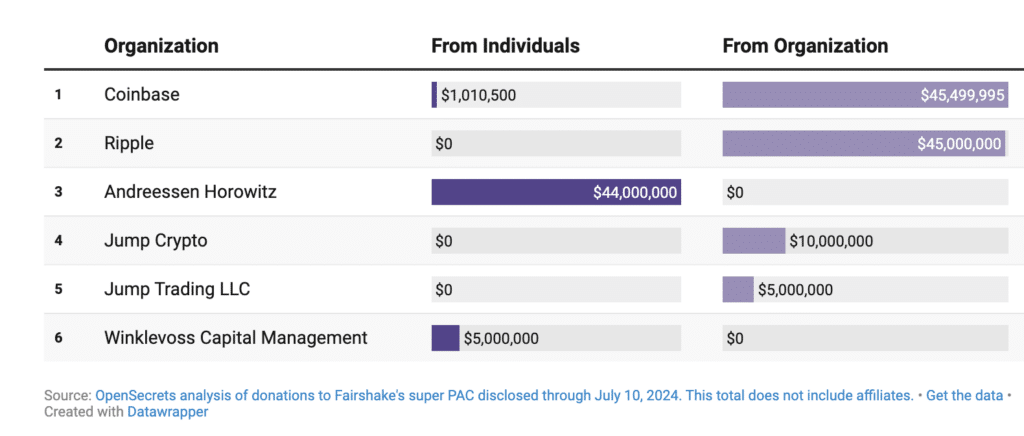Click Ripple's $45,000,000 organization bar

coord(863,144)
